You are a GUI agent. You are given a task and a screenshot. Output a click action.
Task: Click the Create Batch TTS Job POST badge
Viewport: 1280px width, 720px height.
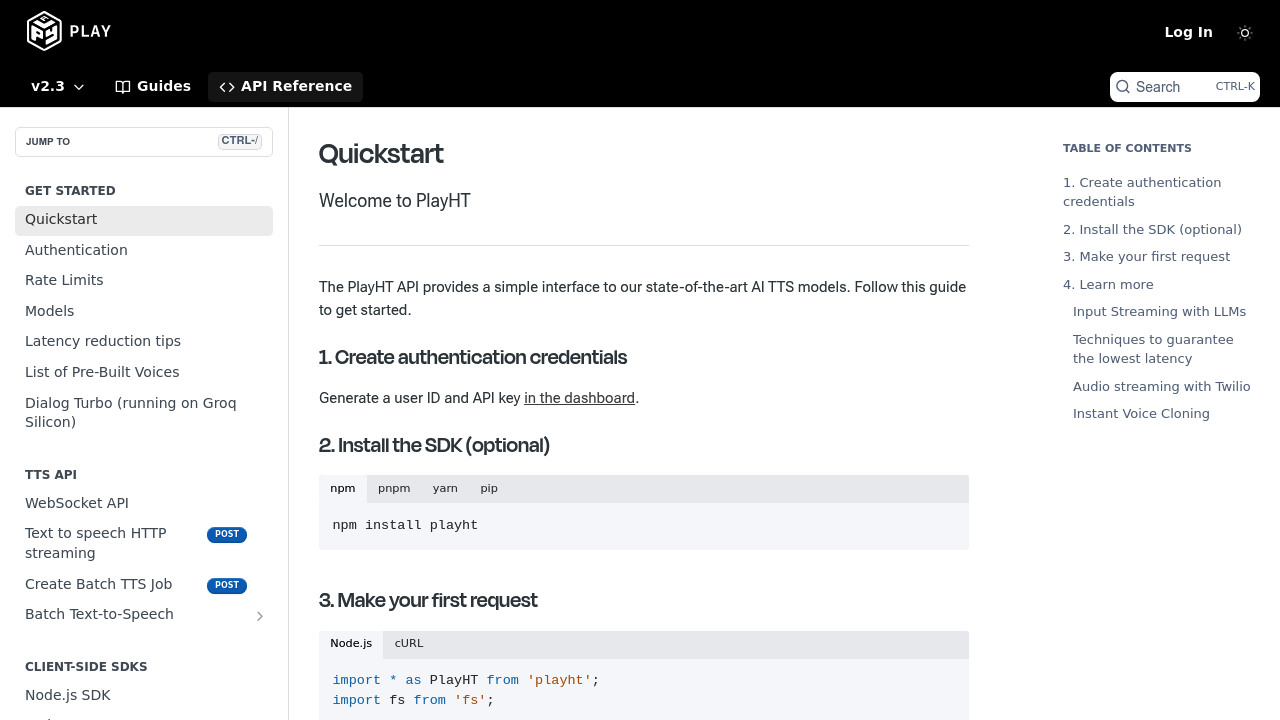pyautogui.click(x=227, y=586)
